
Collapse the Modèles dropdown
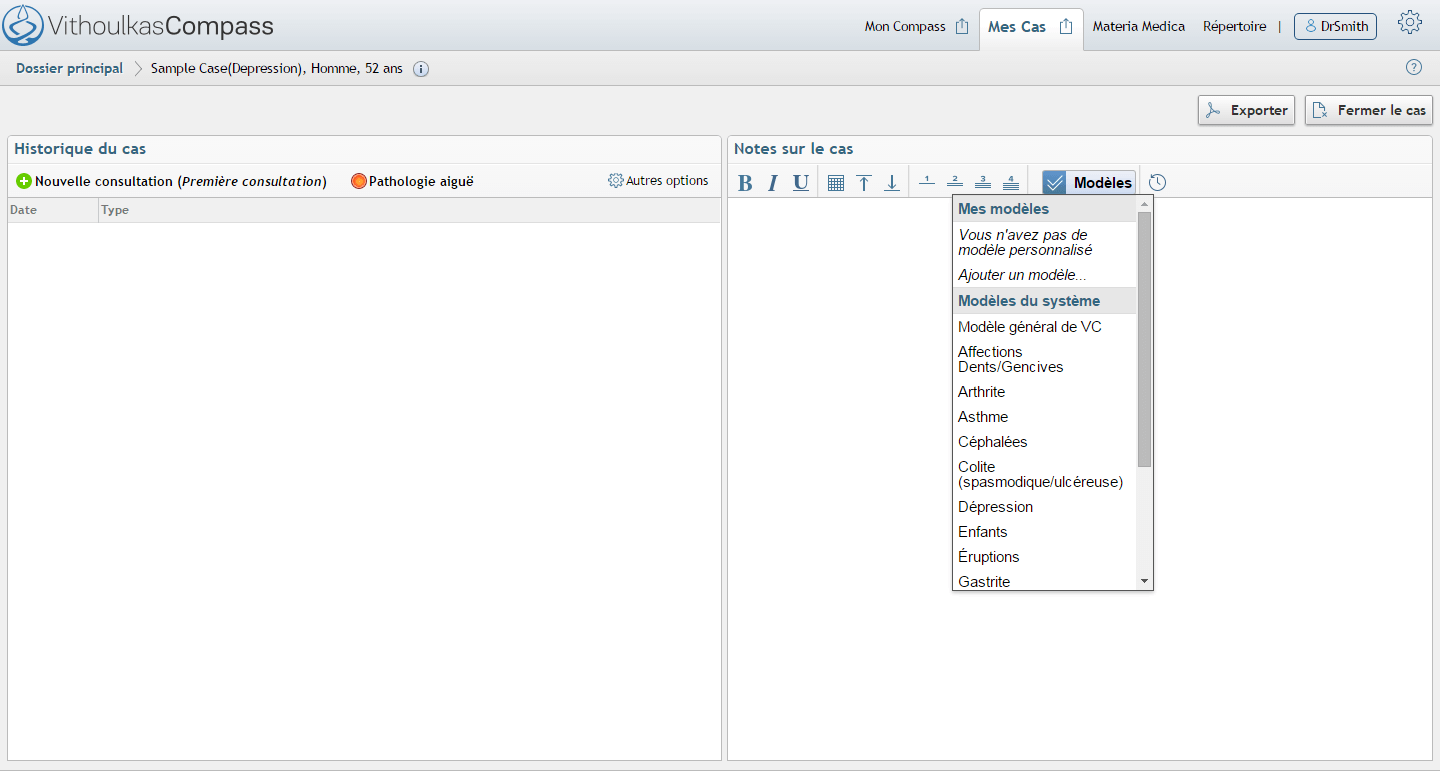click(1089, 183)
